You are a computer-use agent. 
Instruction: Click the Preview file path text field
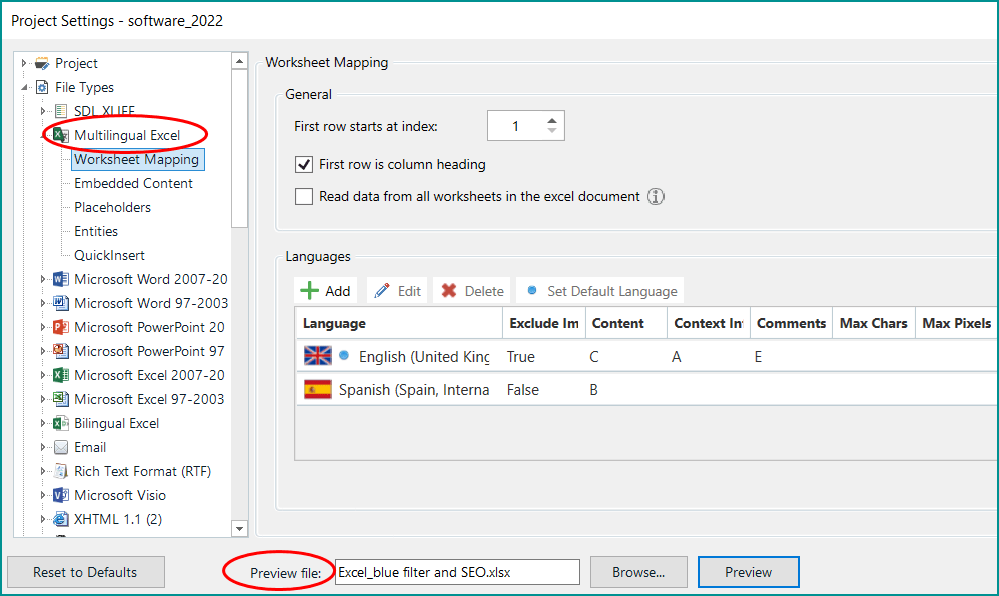pyautogui.click(x=456, y=572)
